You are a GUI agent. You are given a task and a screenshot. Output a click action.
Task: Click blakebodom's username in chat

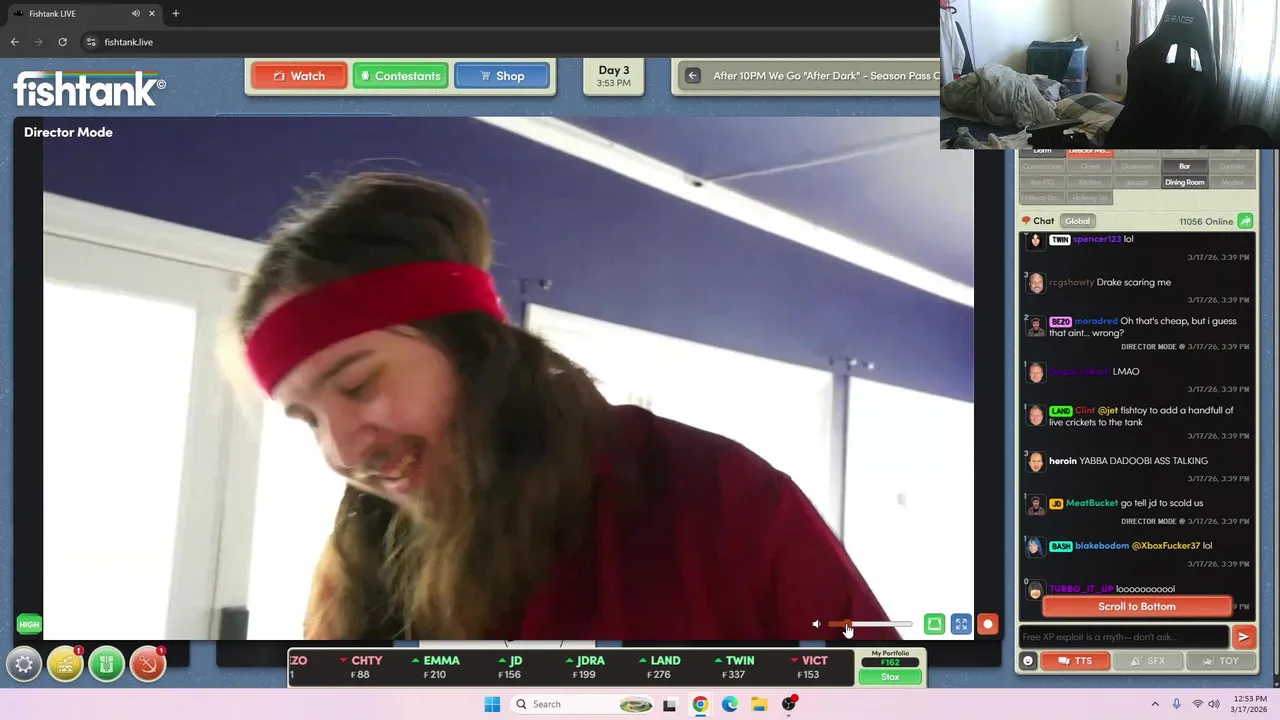pos(1102,546)
